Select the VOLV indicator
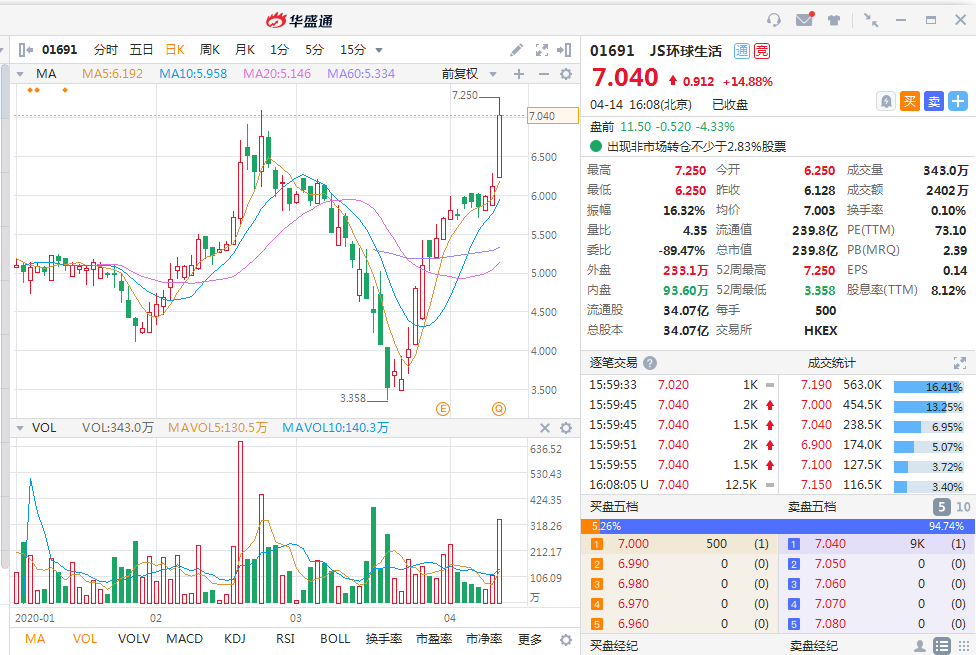 coord(134,639)
